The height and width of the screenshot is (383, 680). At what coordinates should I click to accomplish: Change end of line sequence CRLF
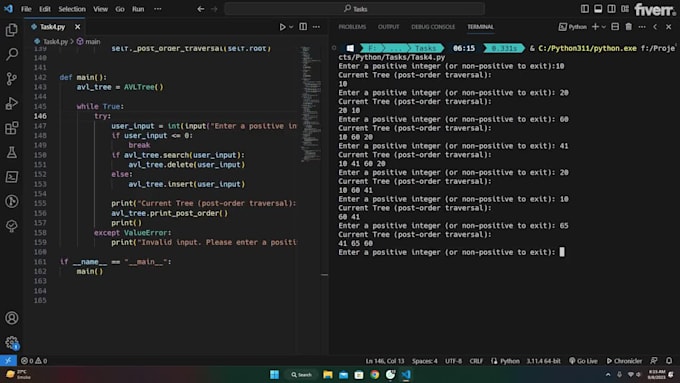(476, 361)
